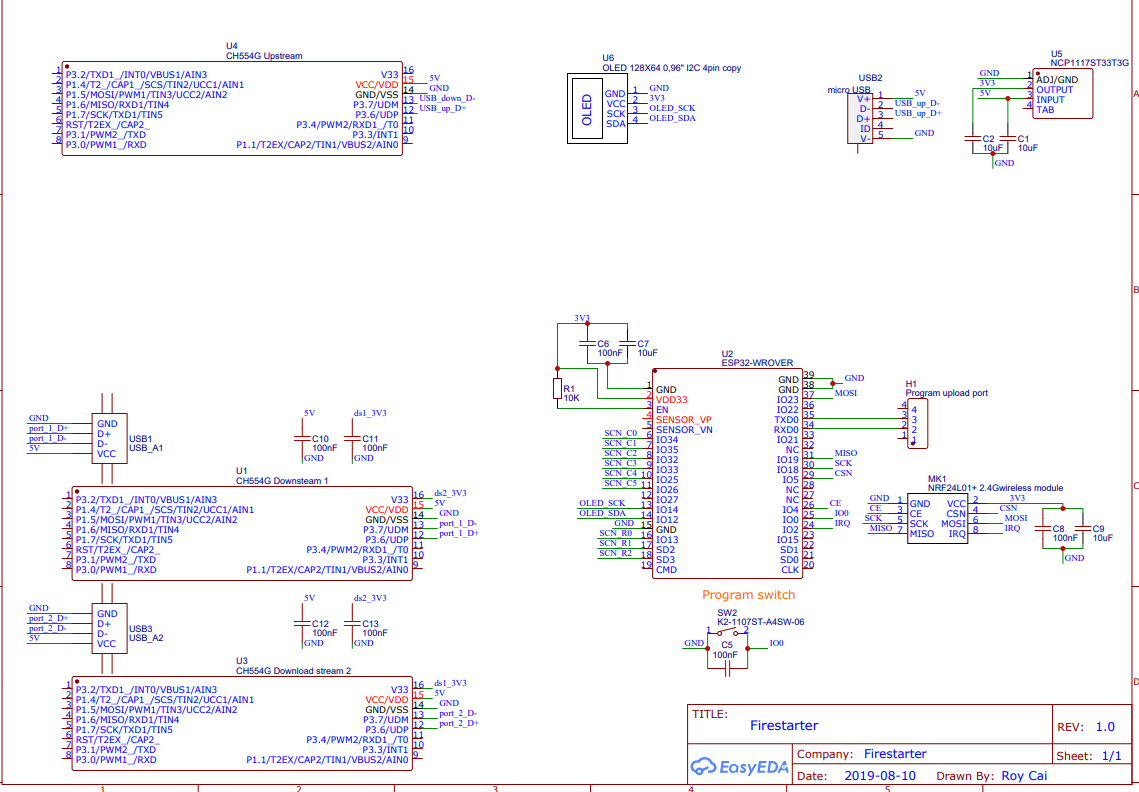1139x792 pixels.
Task: Select the OLED display symbol of U6
Action: pos(597,108)
